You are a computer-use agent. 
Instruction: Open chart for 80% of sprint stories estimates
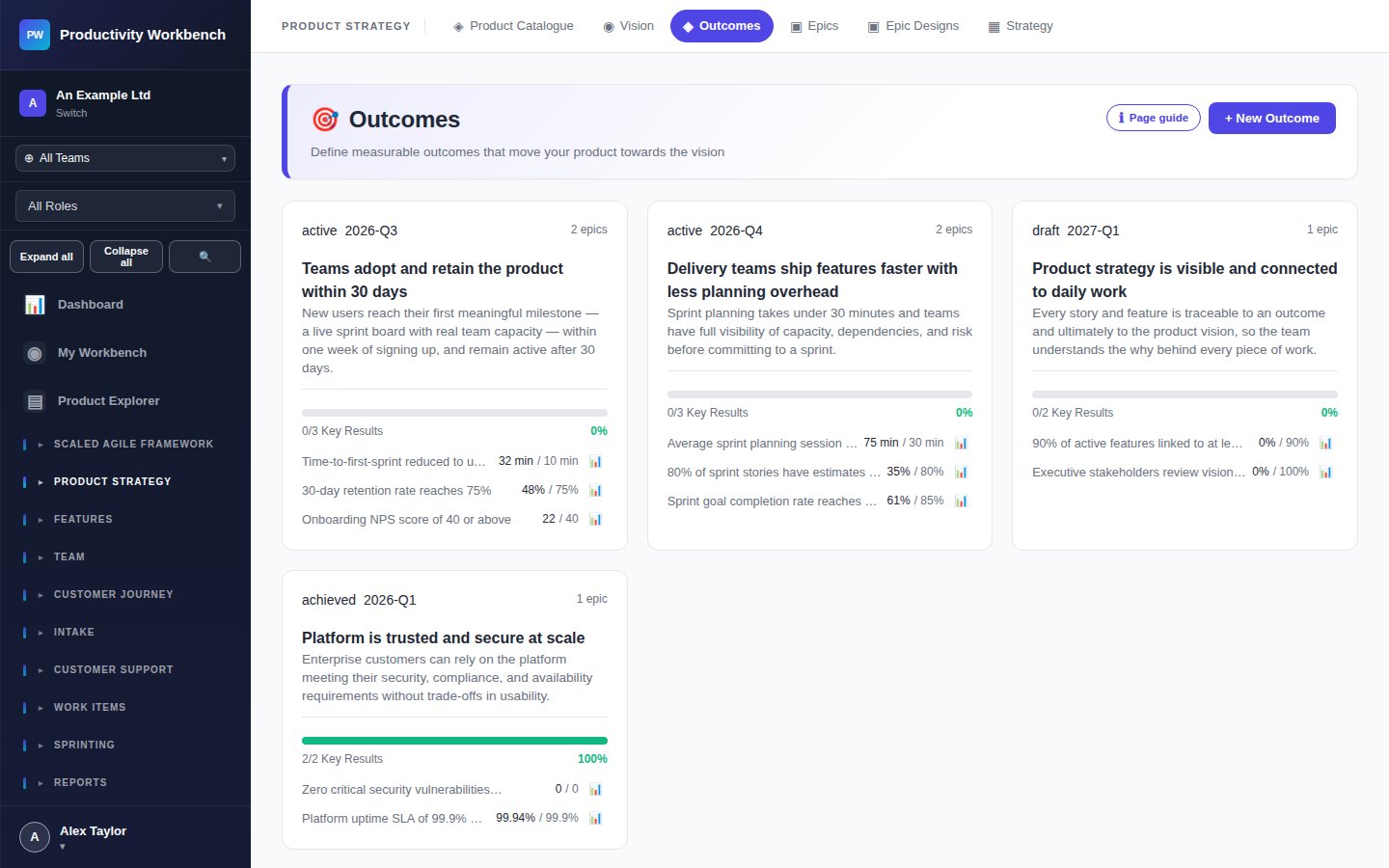(x=961, y=472)
